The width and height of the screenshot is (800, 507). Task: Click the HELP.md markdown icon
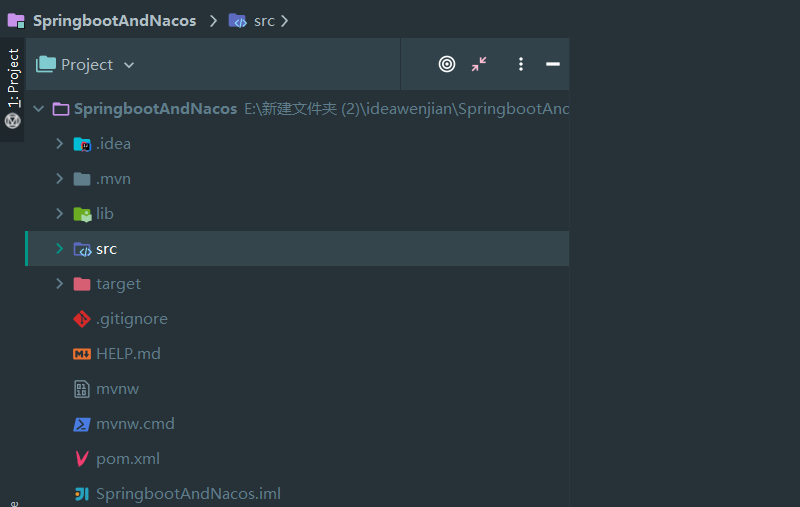pyautogui.click(x=82, y=354)
